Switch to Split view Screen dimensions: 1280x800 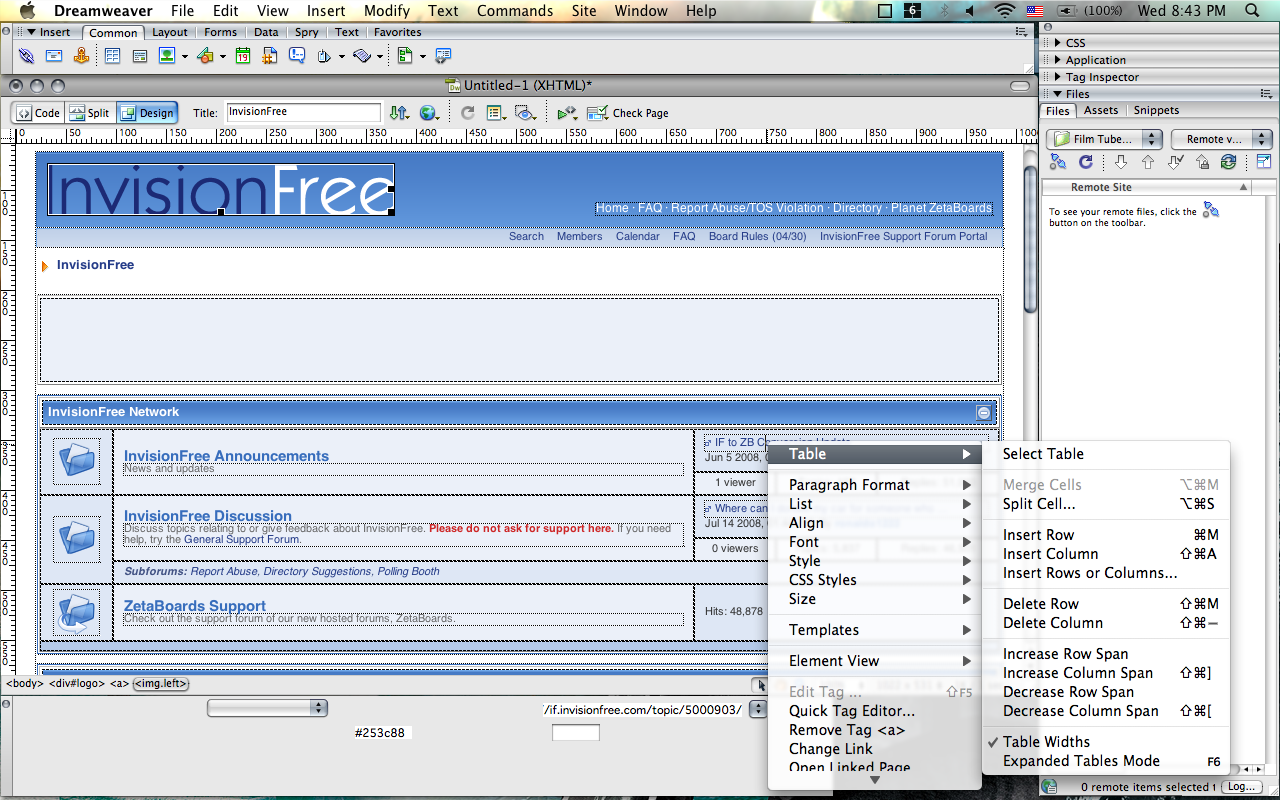(90, 113)
